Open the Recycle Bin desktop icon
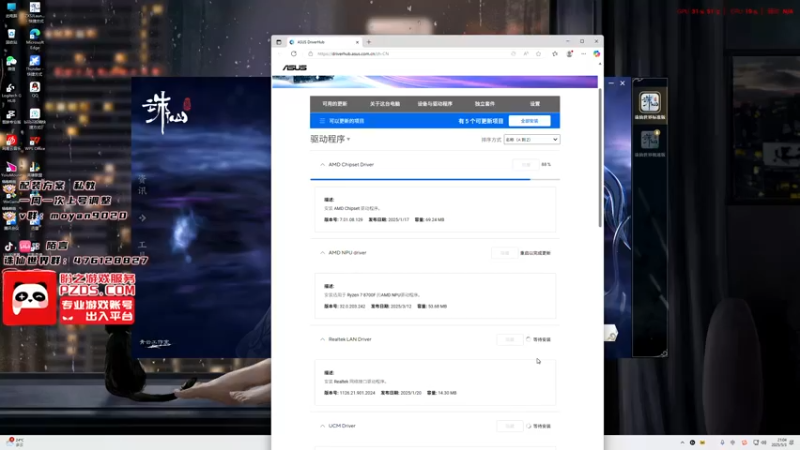This screenshot has height=450, width=800. [x=11, y=36]
